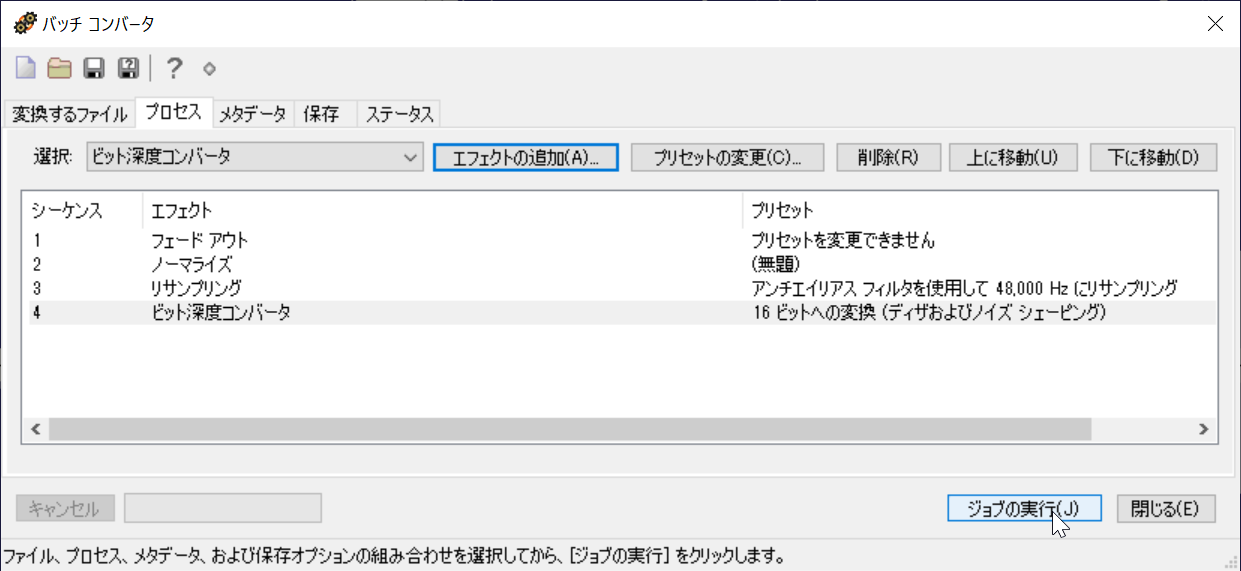Screen dimensions: 1241x571
Task: Click the Save As floppy icon
Action: pyautogui.click(x=128, y=68)
